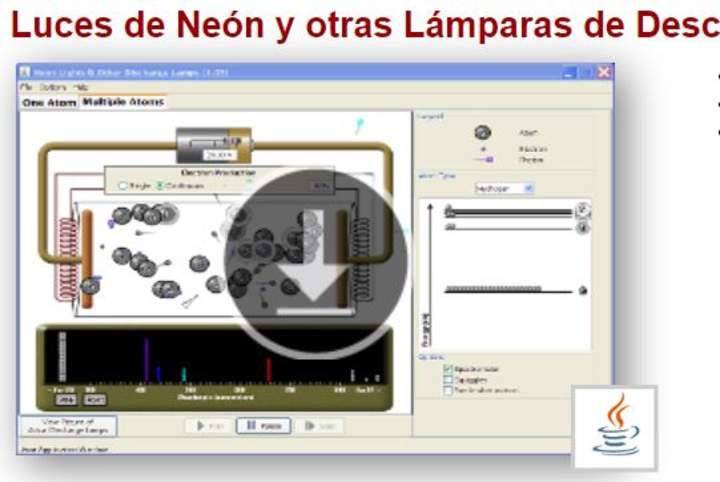Click the red spectral line in the spectrometer

(269, 370)
